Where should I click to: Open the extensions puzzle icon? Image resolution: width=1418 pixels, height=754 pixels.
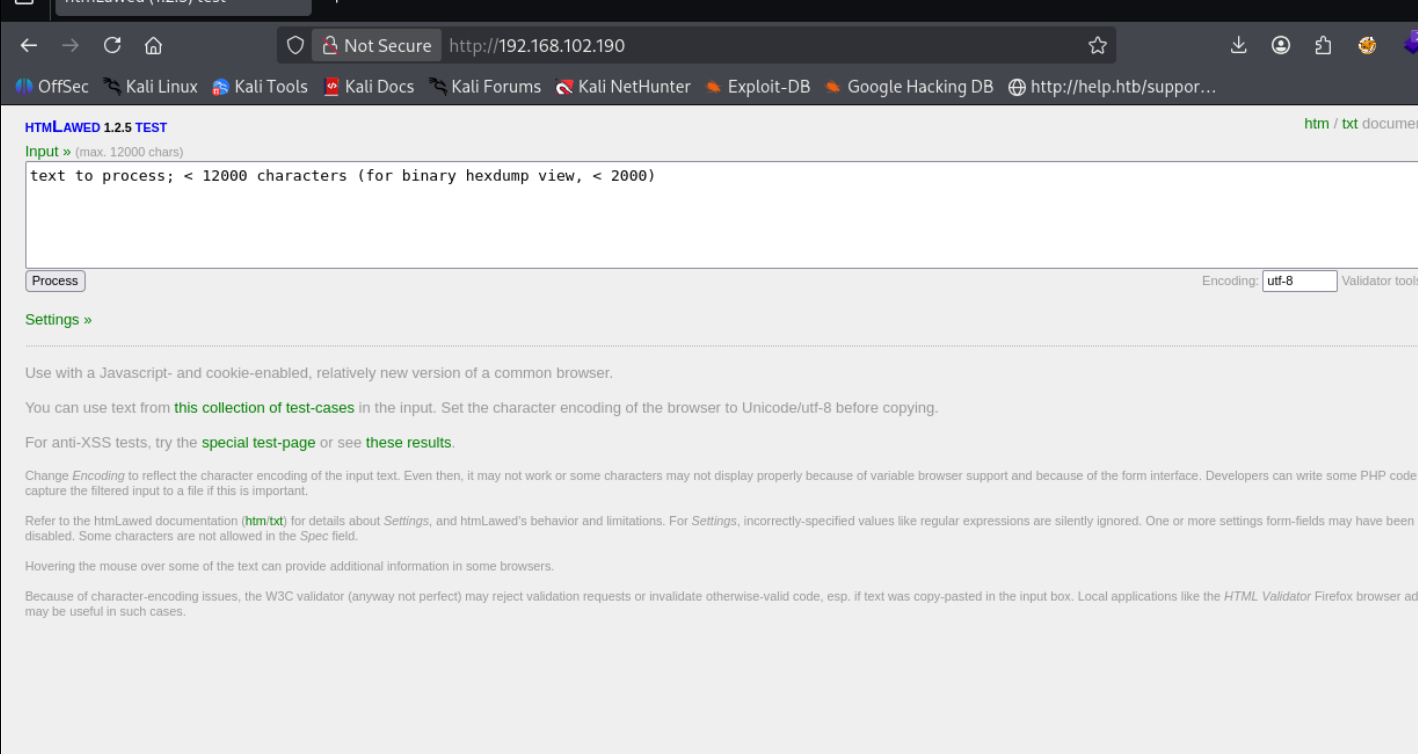click(1323, 45)
